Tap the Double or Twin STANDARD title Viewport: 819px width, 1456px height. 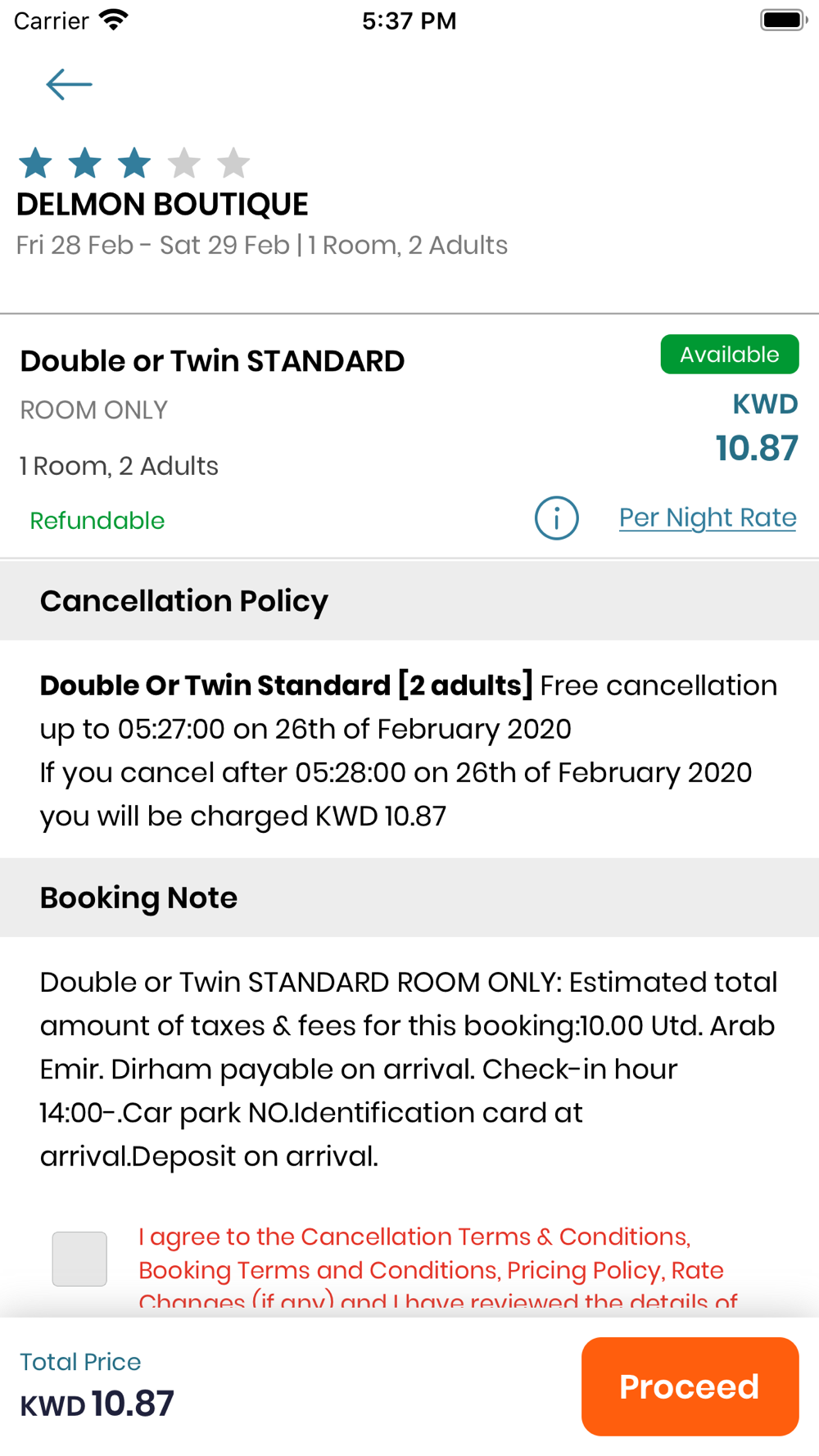point(212,361)
